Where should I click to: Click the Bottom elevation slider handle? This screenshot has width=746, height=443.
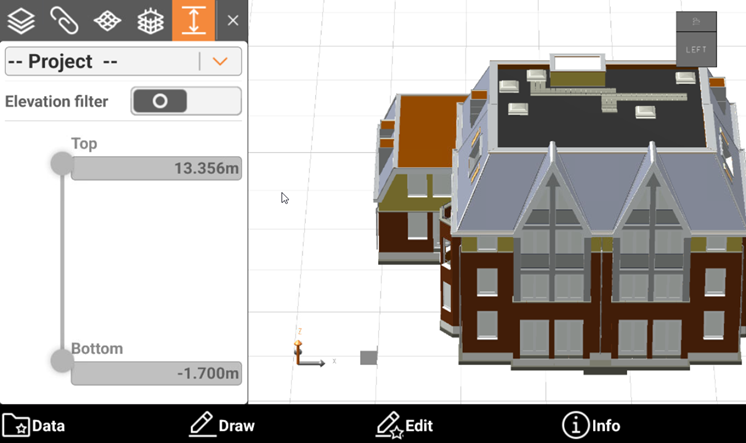point(62,362)
